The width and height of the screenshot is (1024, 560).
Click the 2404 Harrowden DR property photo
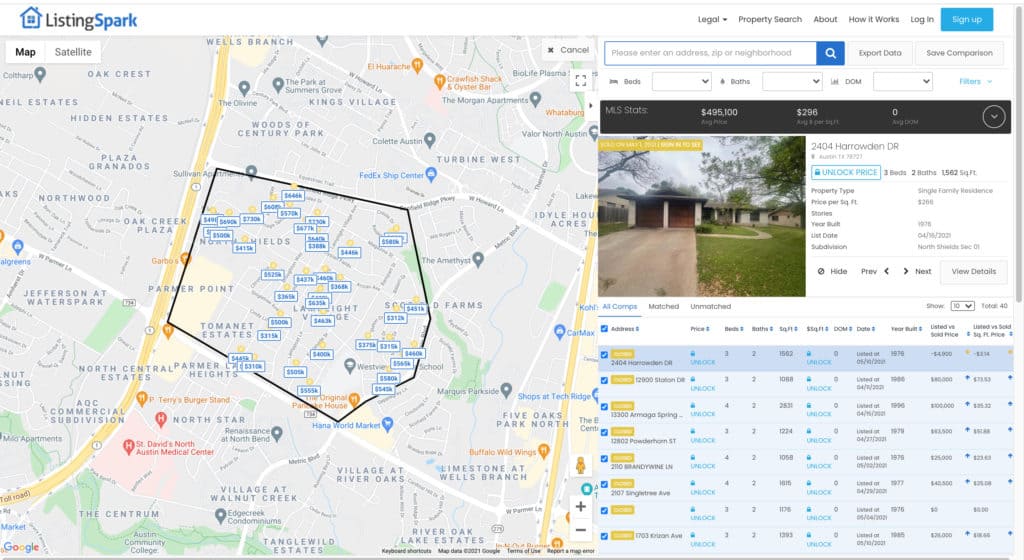point(702,217)
